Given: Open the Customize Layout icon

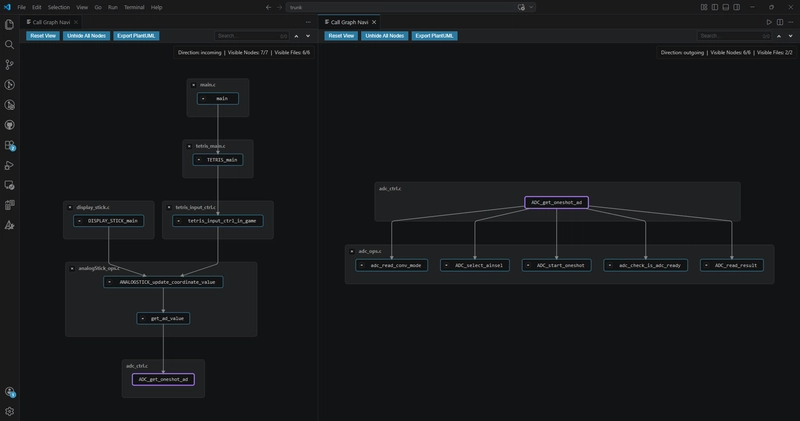Looking at the screenshot, I should 704,7.
